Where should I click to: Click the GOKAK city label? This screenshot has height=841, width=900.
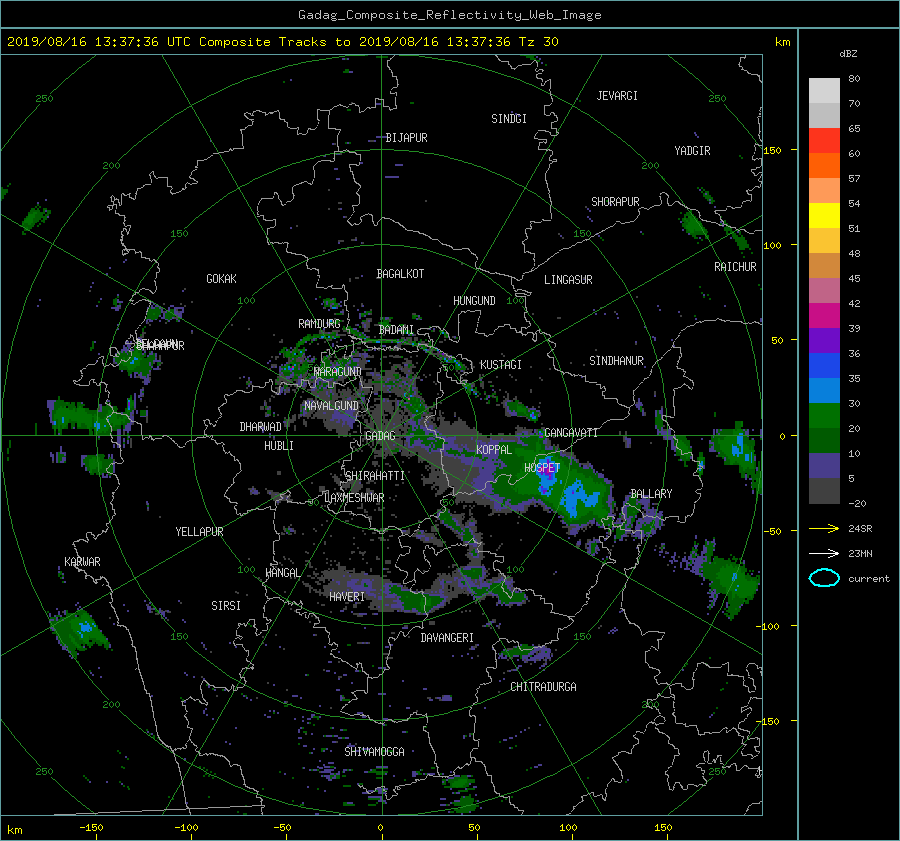click(221, 279)
